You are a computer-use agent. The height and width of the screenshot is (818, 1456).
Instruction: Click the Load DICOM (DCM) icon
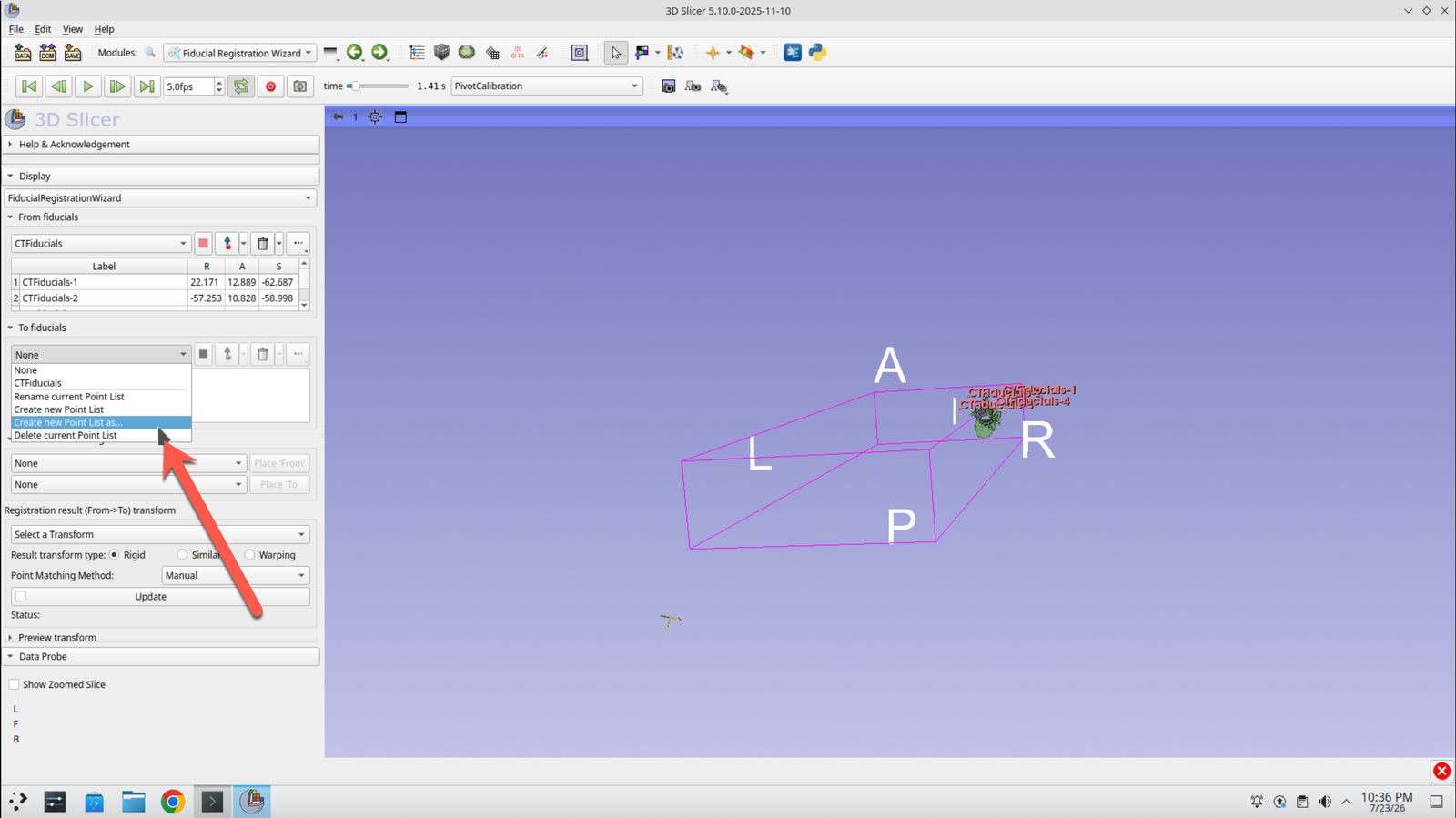(47, 53)
